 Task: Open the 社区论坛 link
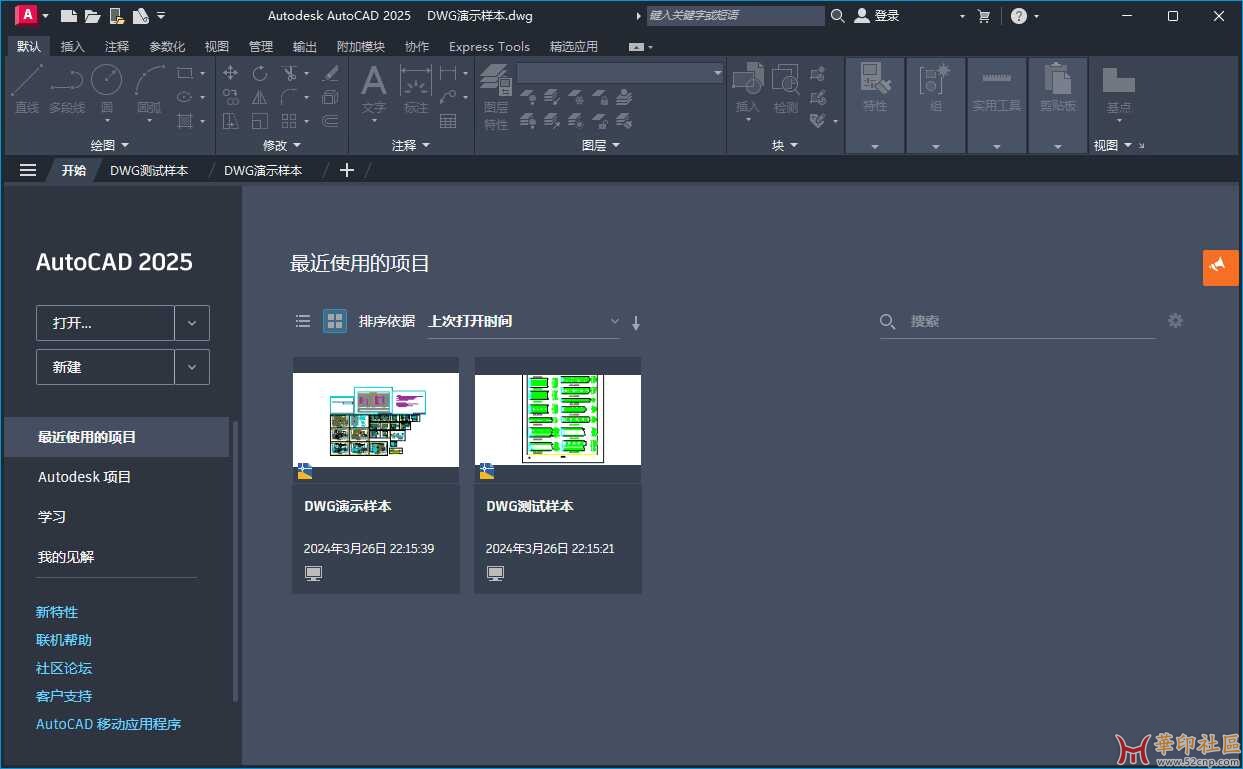coord(64,668)
